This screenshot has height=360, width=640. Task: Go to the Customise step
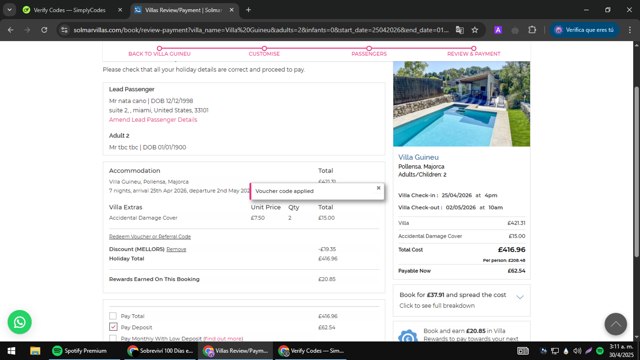pyautogui.click(x=264, y=53)
